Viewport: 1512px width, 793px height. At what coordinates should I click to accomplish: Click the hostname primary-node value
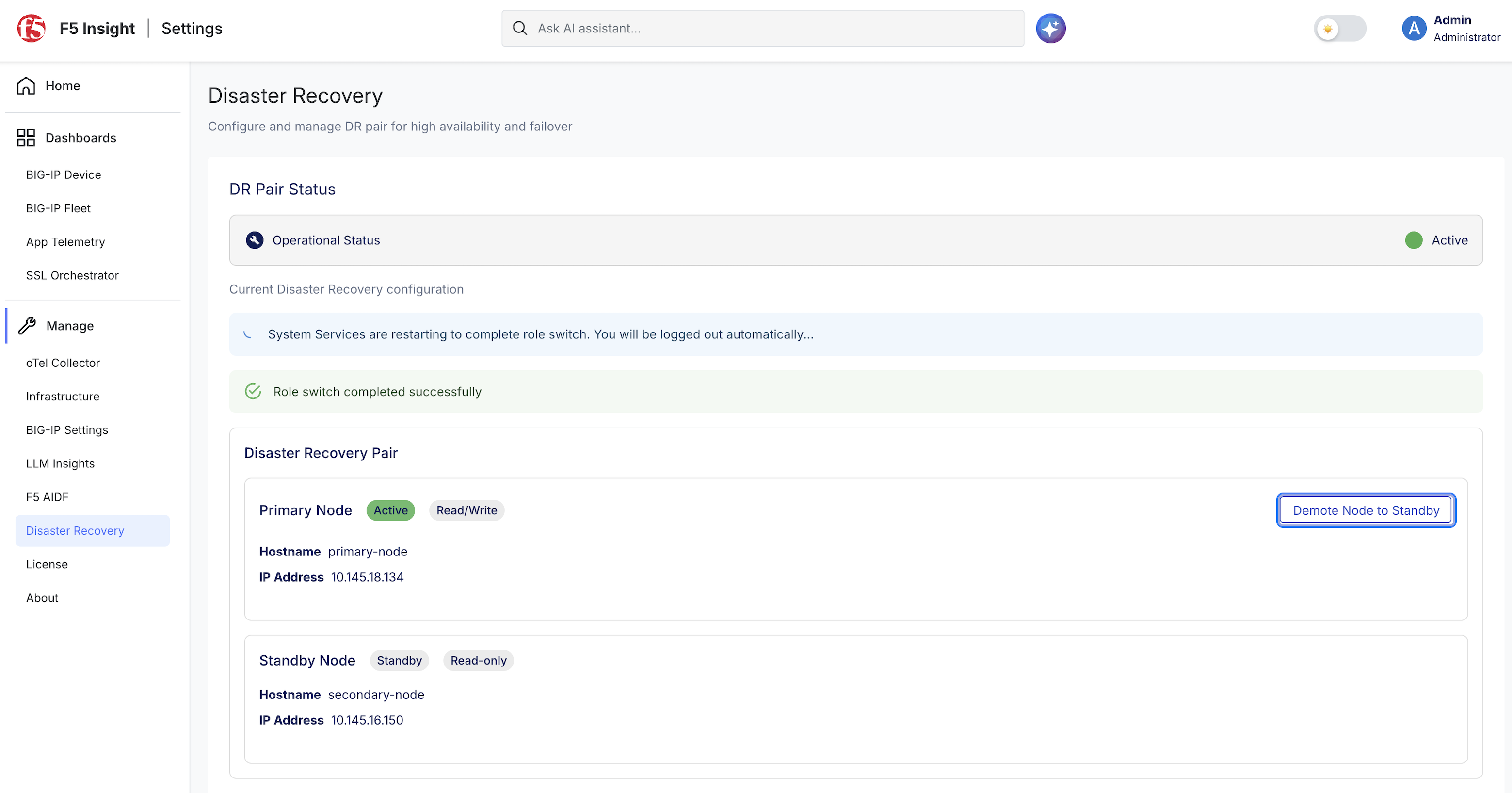pos(368,551)
